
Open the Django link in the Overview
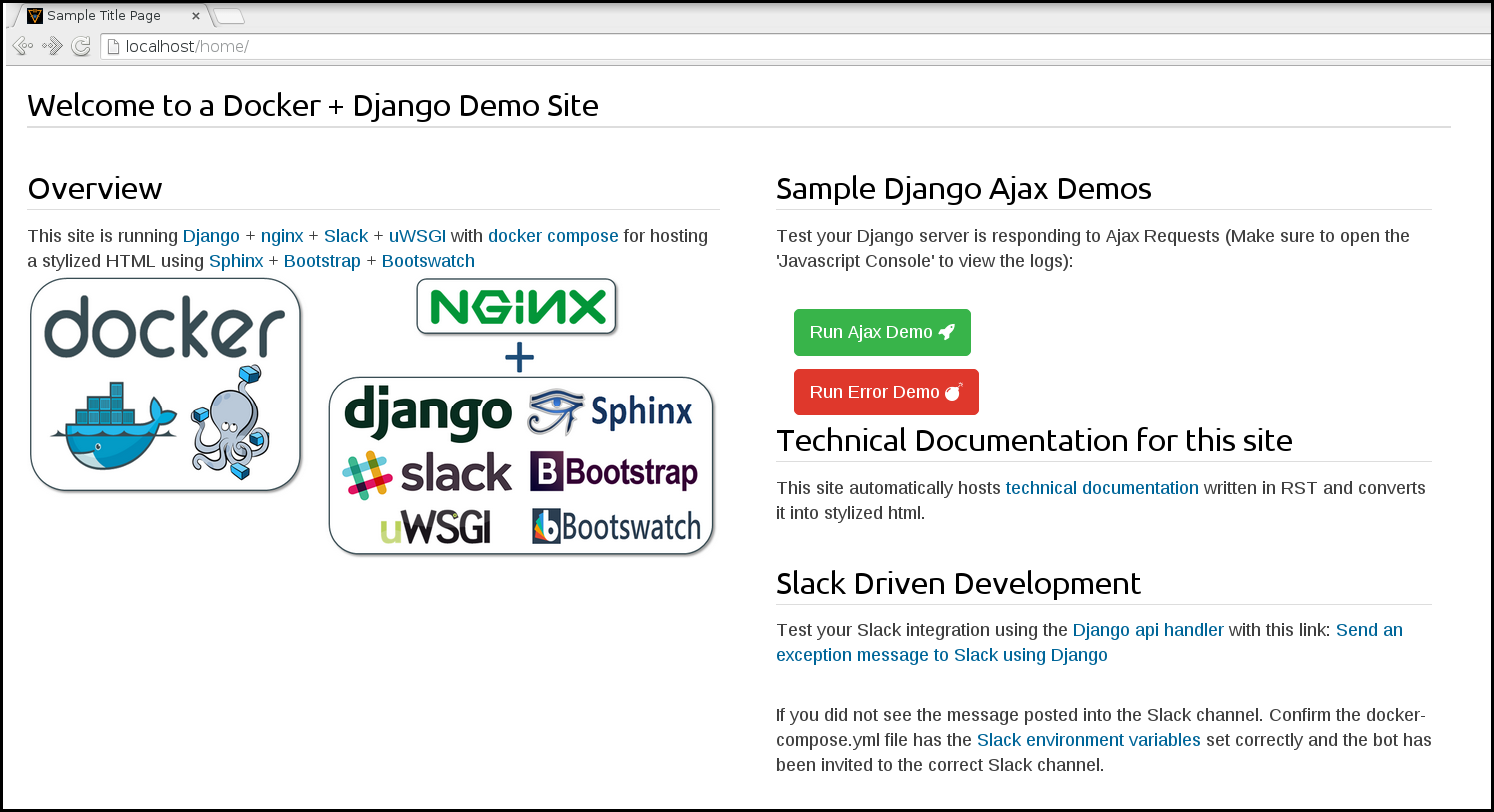click(211, 236)
